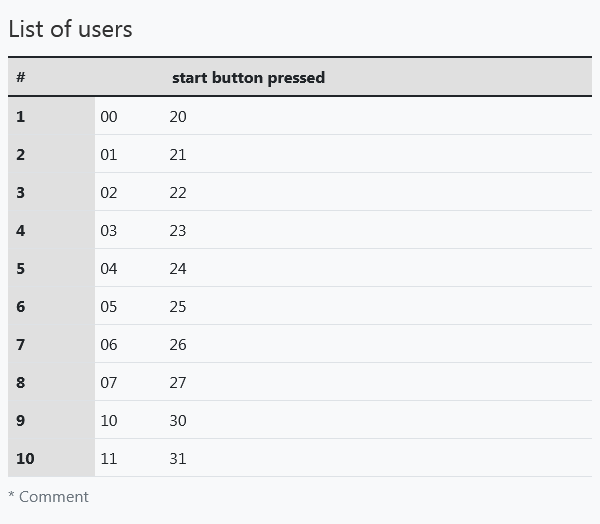Click the cell containing 04
Viewport: 600px width, 524px height.
coord(129,268)
